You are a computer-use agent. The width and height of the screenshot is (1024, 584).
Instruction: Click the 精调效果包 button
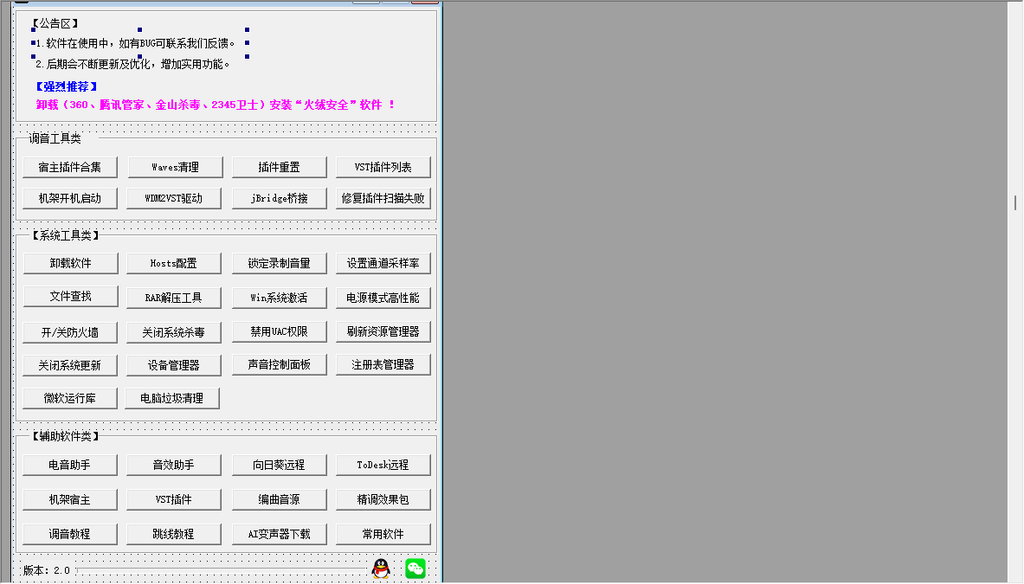pyautogui.click(x=383, y=500)
